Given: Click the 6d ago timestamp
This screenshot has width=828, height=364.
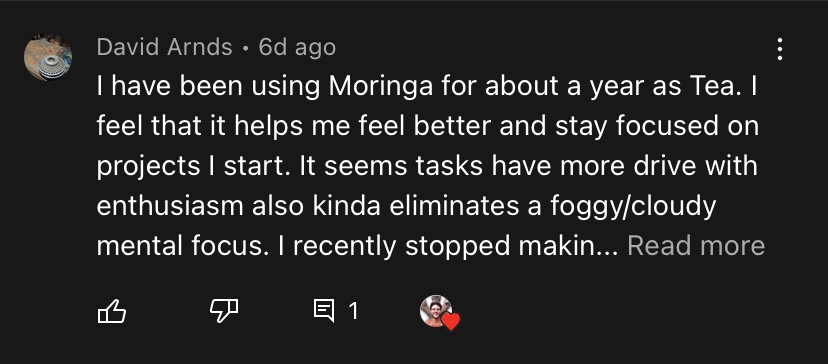Looking at the screenshot, I should coord(297,48).
